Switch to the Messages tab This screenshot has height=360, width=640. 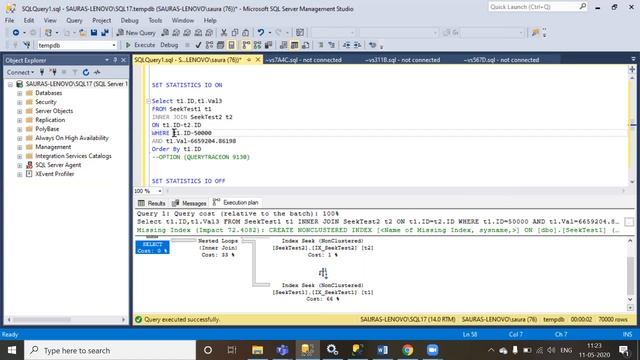(x=189, y=203)
